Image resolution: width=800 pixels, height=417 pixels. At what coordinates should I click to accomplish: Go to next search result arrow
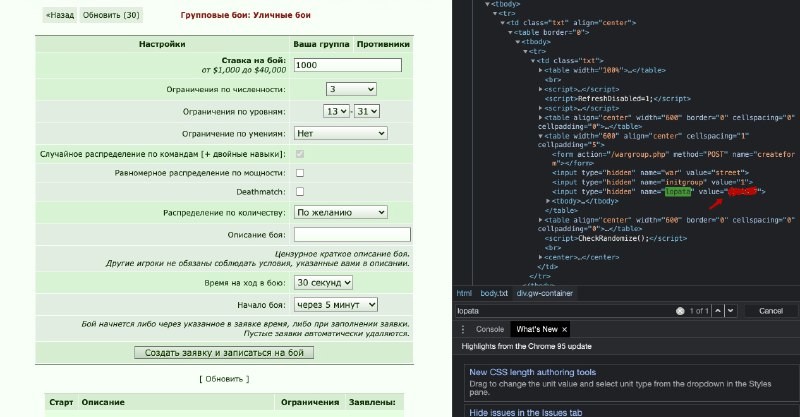click(731, 311)
